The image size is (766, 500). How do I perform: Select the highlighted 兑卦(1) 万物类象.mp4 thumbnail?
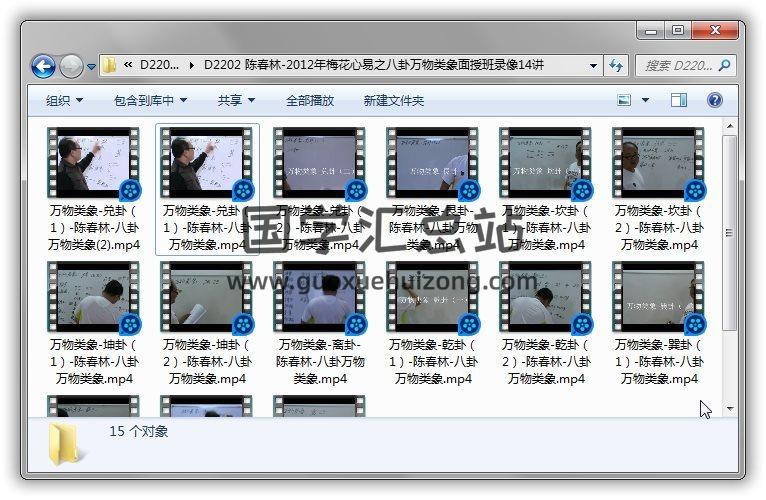(x=206, y=163)
